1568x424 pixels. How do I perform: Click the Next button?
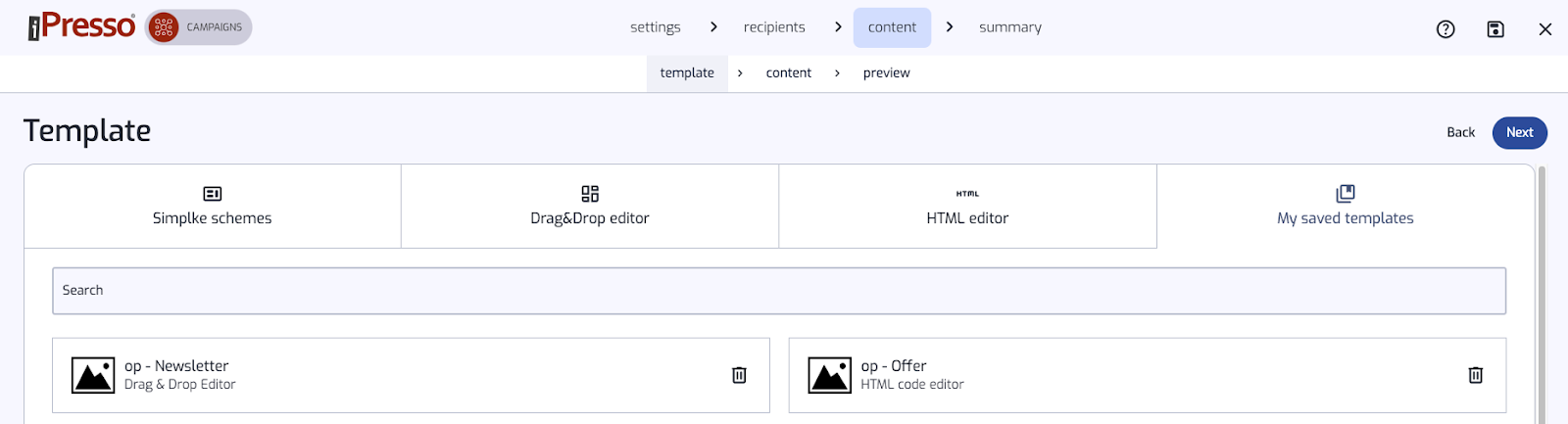[1520, 133]
